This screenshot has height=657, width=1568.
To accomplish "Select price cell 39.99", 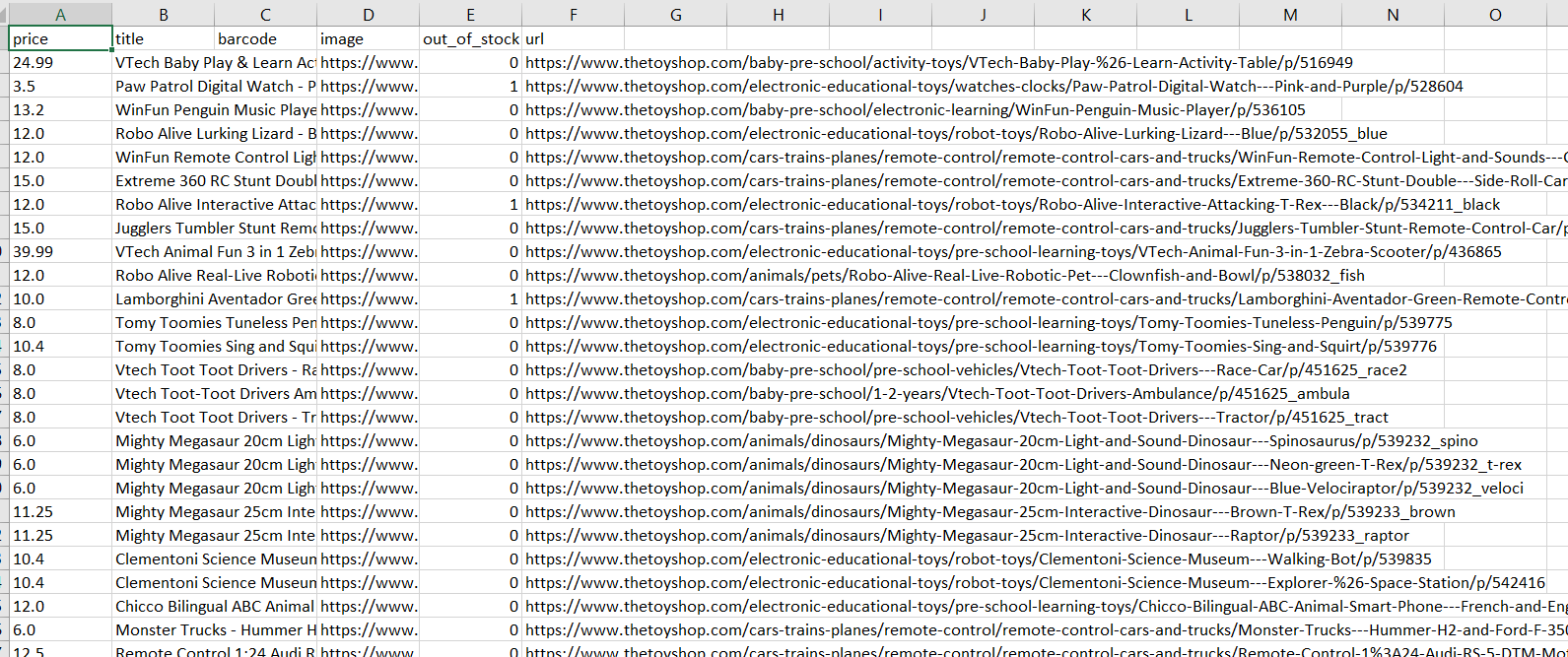I will point(61,251).
